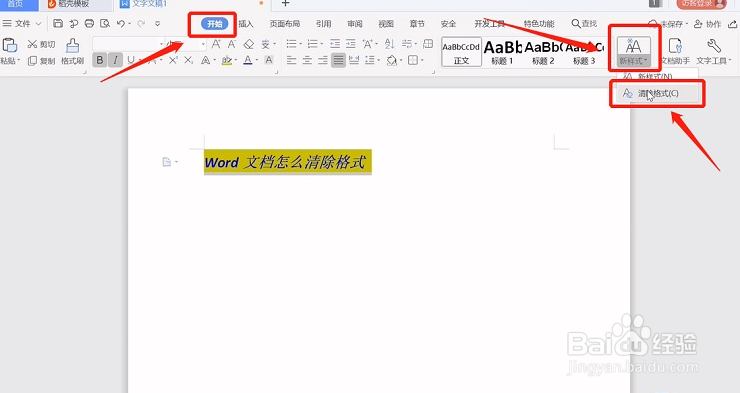Click the 未保存 cloud status button
This screenshot has width=740, height=393.
tap(668, 24)
